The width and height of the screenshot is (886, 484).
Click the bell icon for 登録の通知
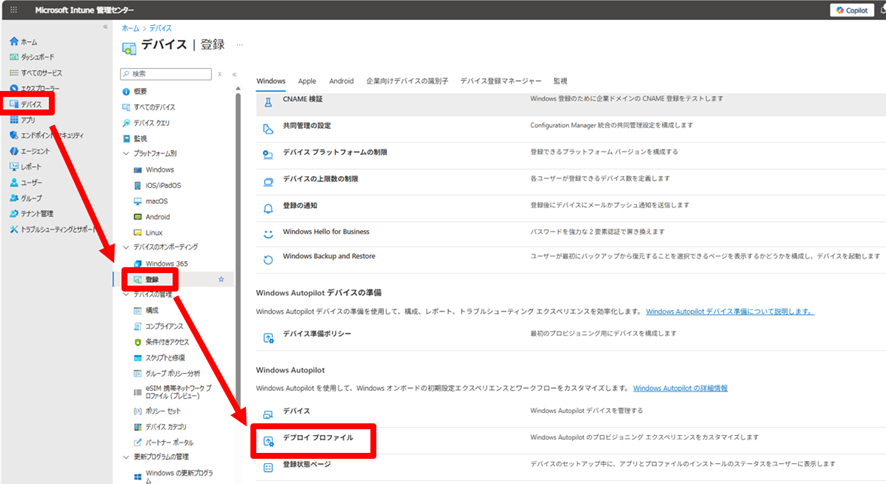(267, 208)
